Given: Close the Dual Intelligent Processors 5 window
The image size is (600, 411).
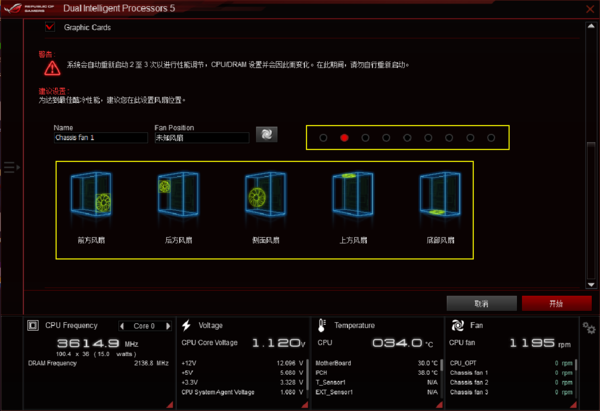Looking at the screenshot, I should point(590,9).
